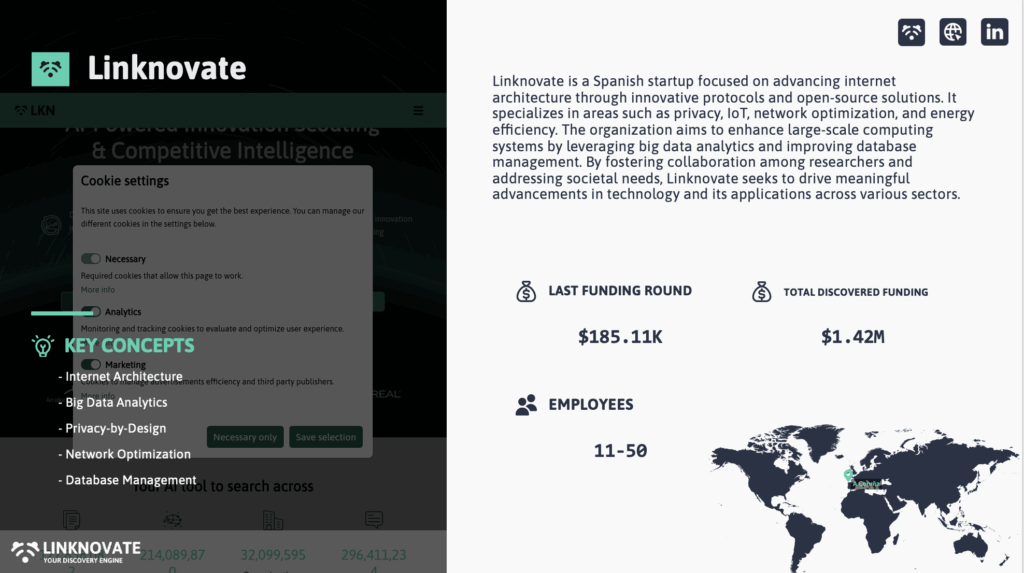The image size is (1024, 573).
Task: Click the LKN logo in the site header
Action: (x=35, y=110)
